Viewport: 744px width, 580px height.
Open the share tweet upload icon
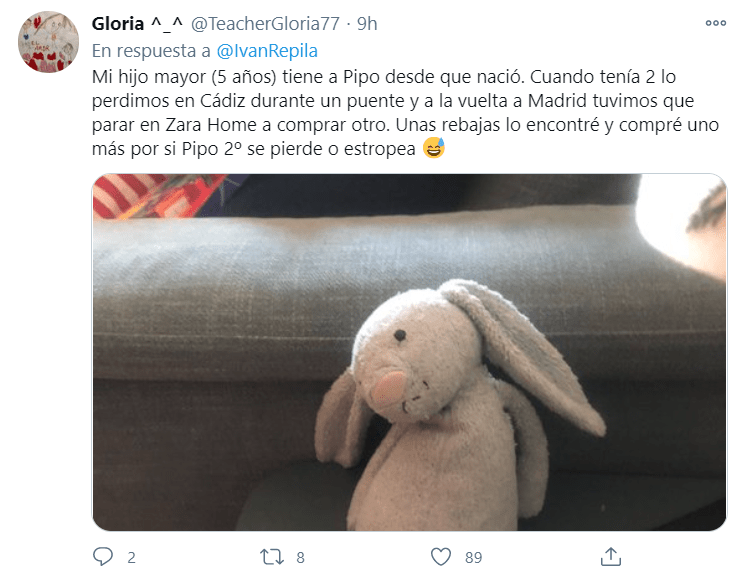[x=611, y=556]
